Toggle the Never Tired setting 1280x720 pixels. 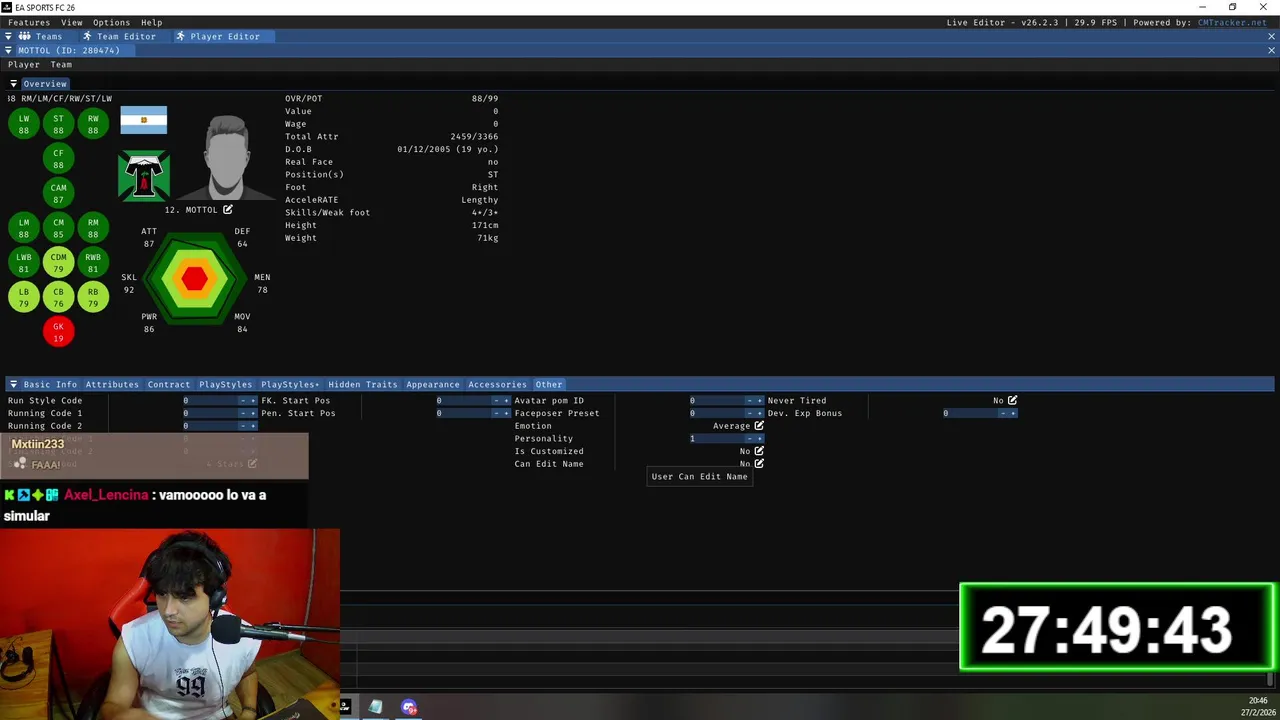pos(1012,400)
